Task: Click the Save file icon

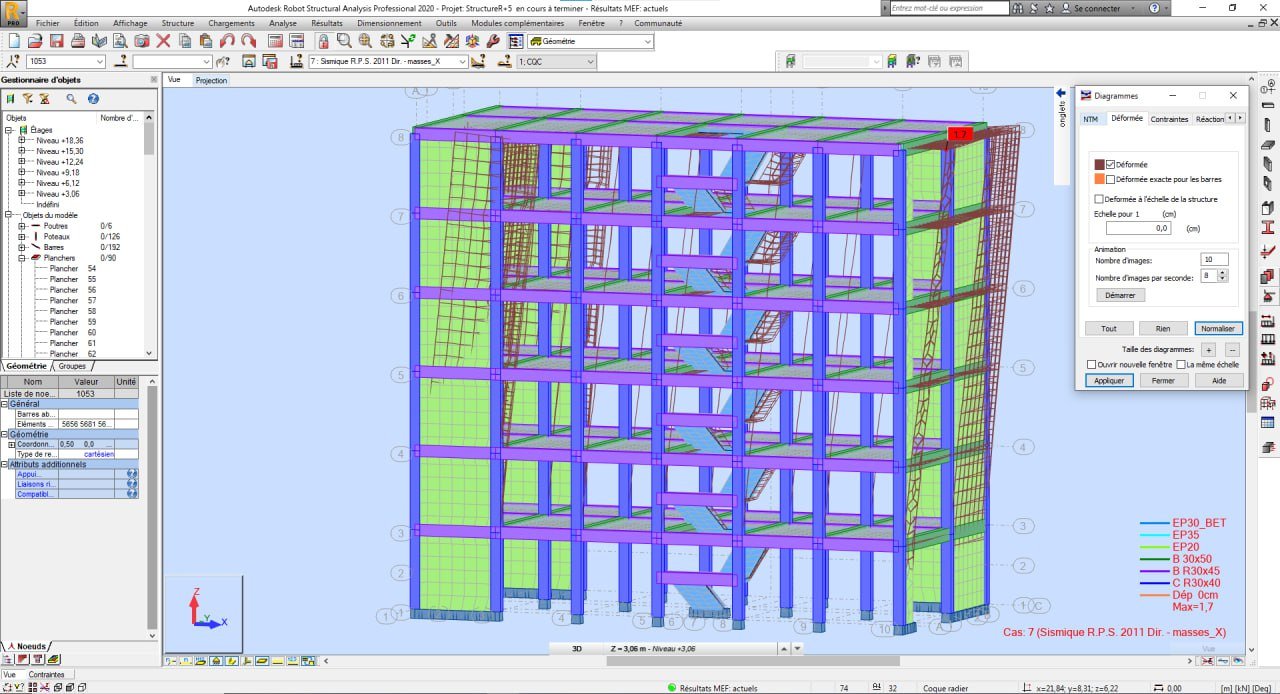Action: pos(56,41)
